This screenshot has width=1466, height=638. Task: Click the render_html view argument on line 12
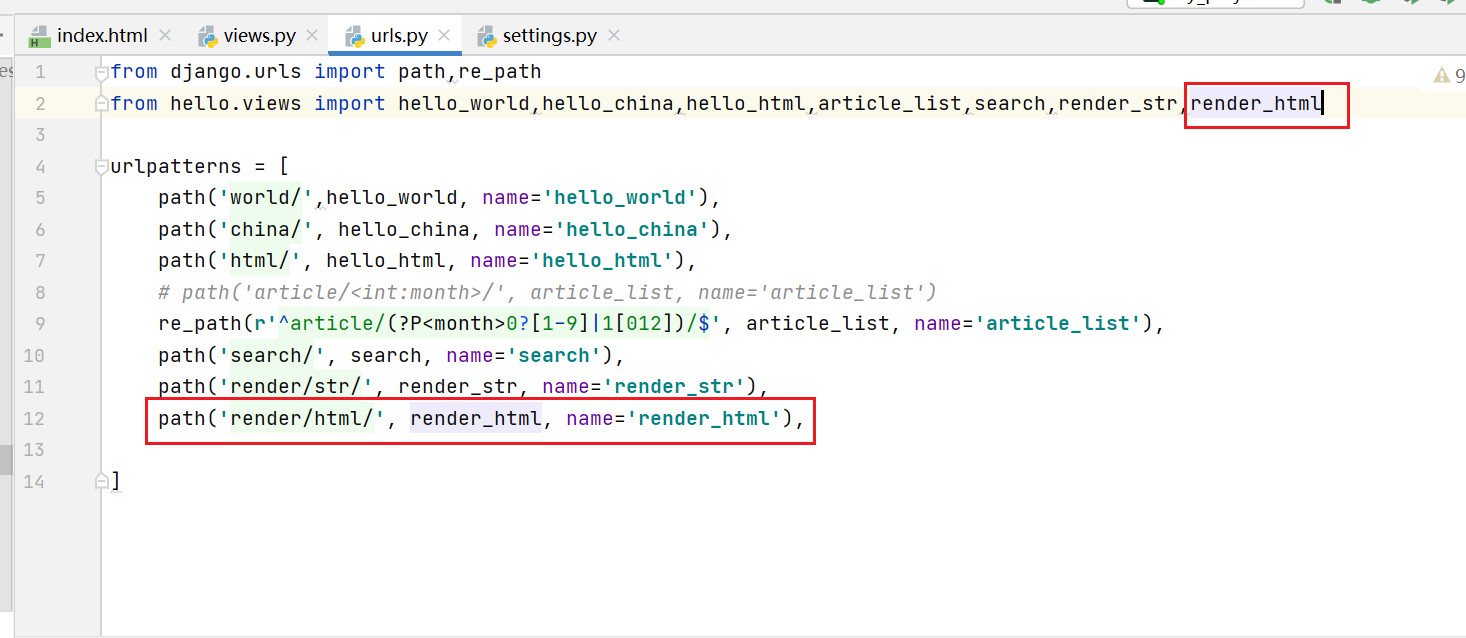point(476,418)
